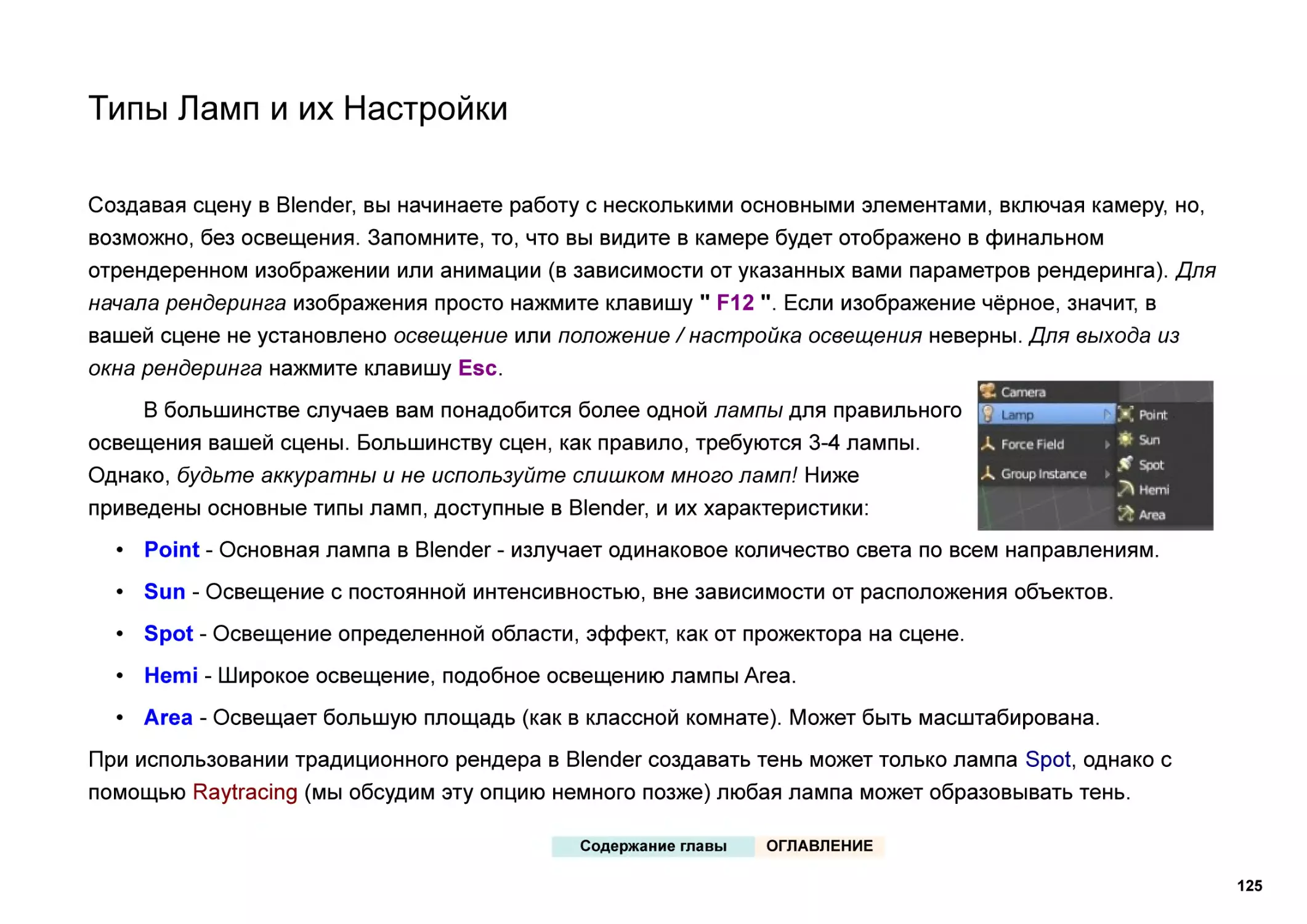Viewport: 1307px width, 924px height.
Task: Click the Blender Add menu screenshot image
Action: 1095,455
